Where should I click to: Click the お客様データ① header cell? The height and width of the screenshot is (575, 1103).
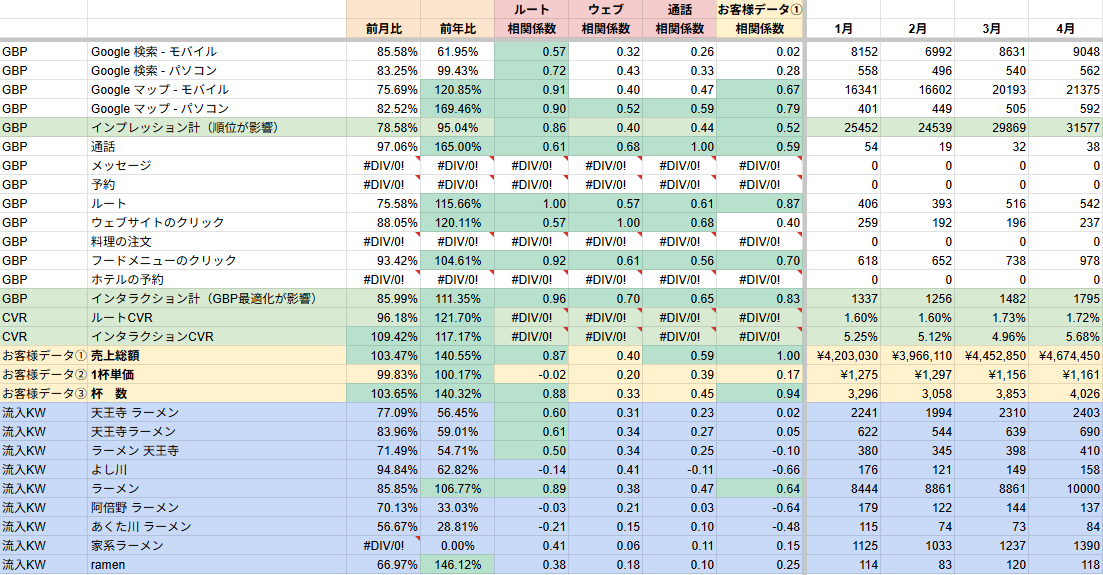tap(759, 9)
